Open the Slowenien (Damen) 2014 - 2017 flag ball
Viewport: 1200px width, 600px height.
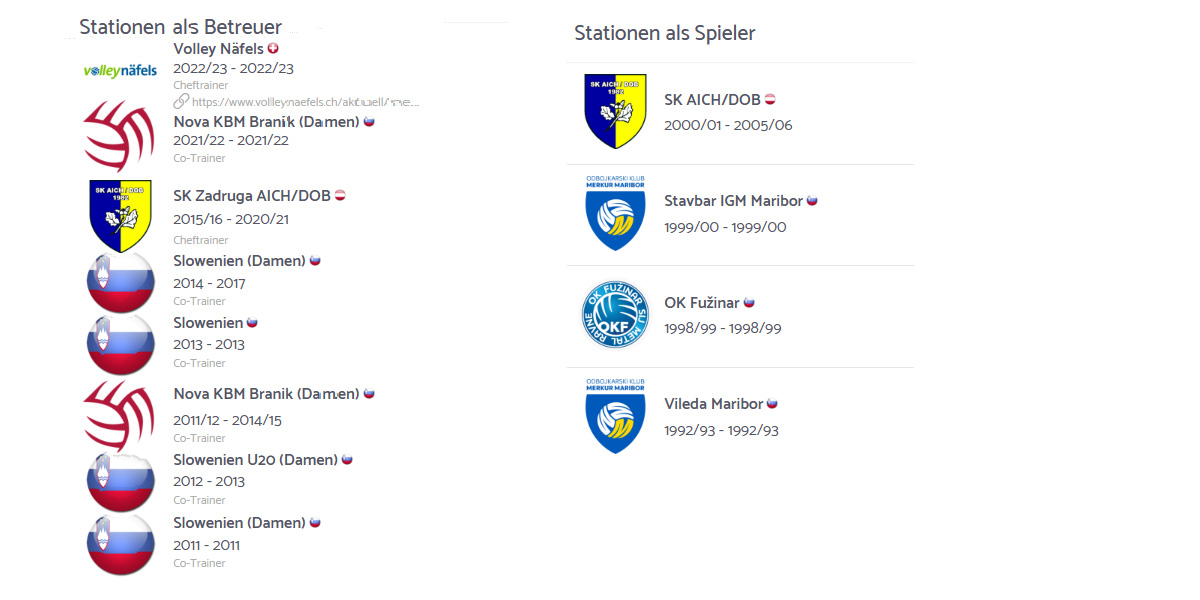tap(120, 282)
